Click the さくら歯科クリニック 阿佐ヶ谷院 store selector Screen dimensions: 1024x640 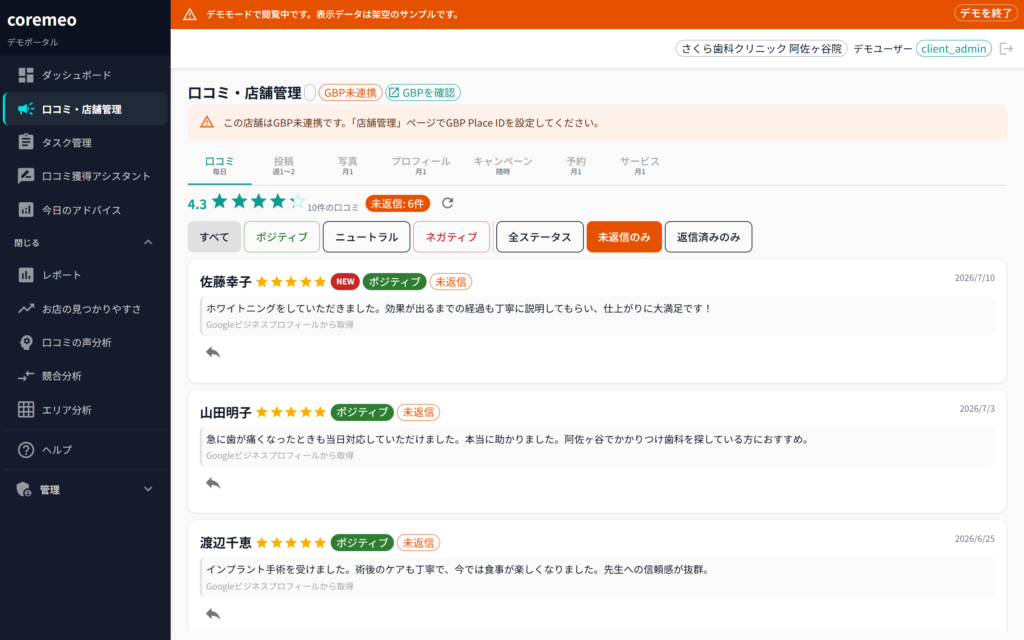761,49
